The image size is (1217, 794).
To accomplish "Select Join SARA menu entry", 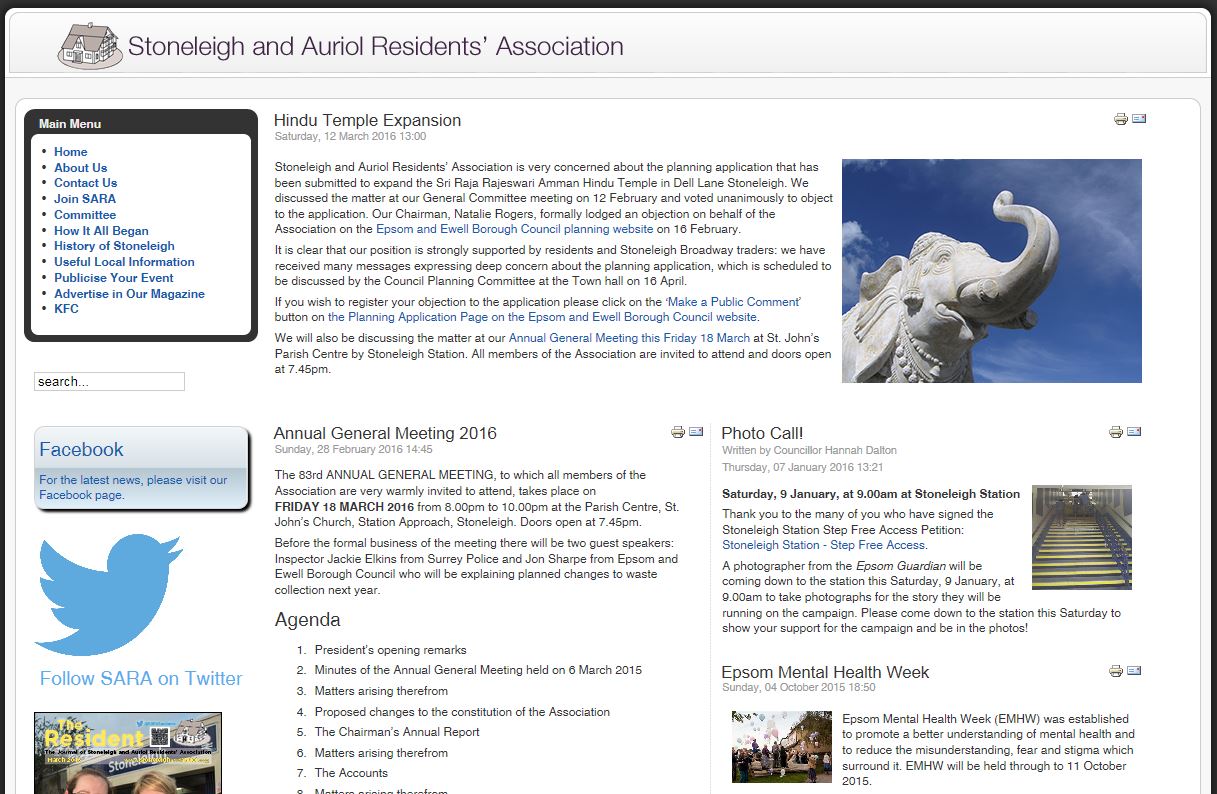I will [x=85, y=199].
